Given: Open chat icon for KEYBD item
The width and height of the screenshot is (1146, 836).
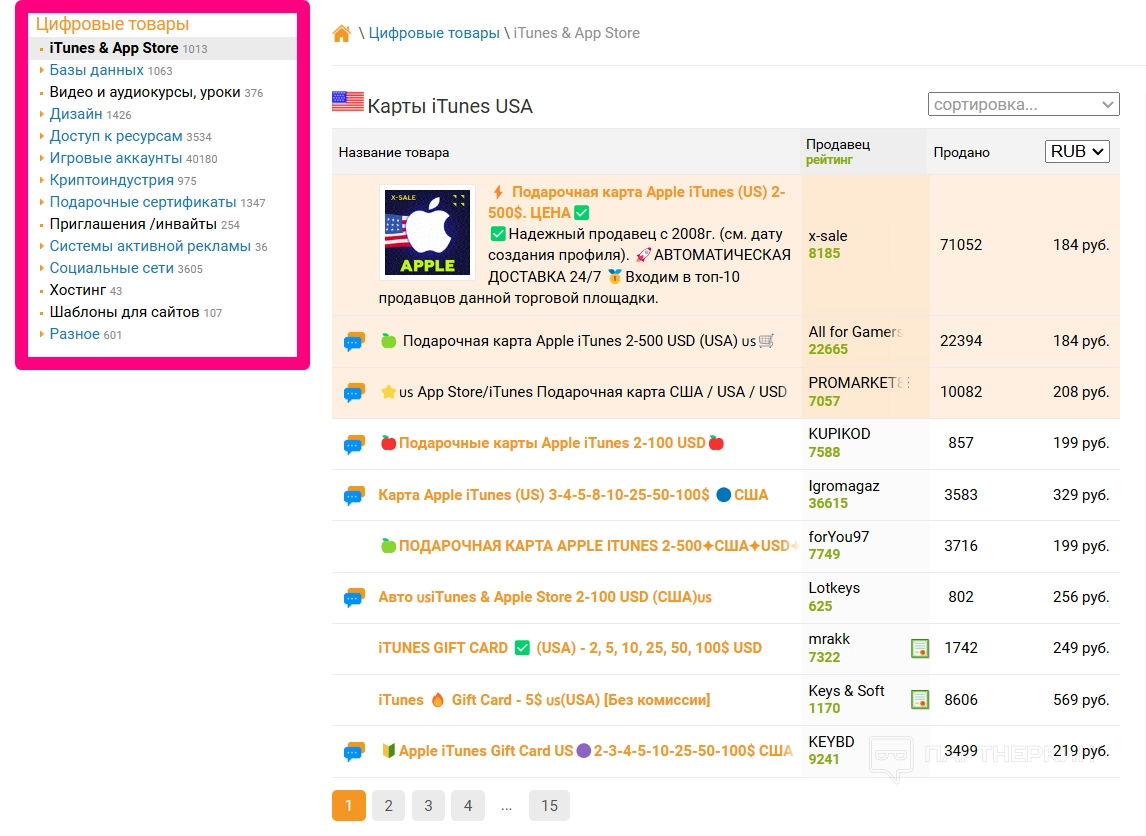Looking at the screenshot, I should (x=354, y=751).
